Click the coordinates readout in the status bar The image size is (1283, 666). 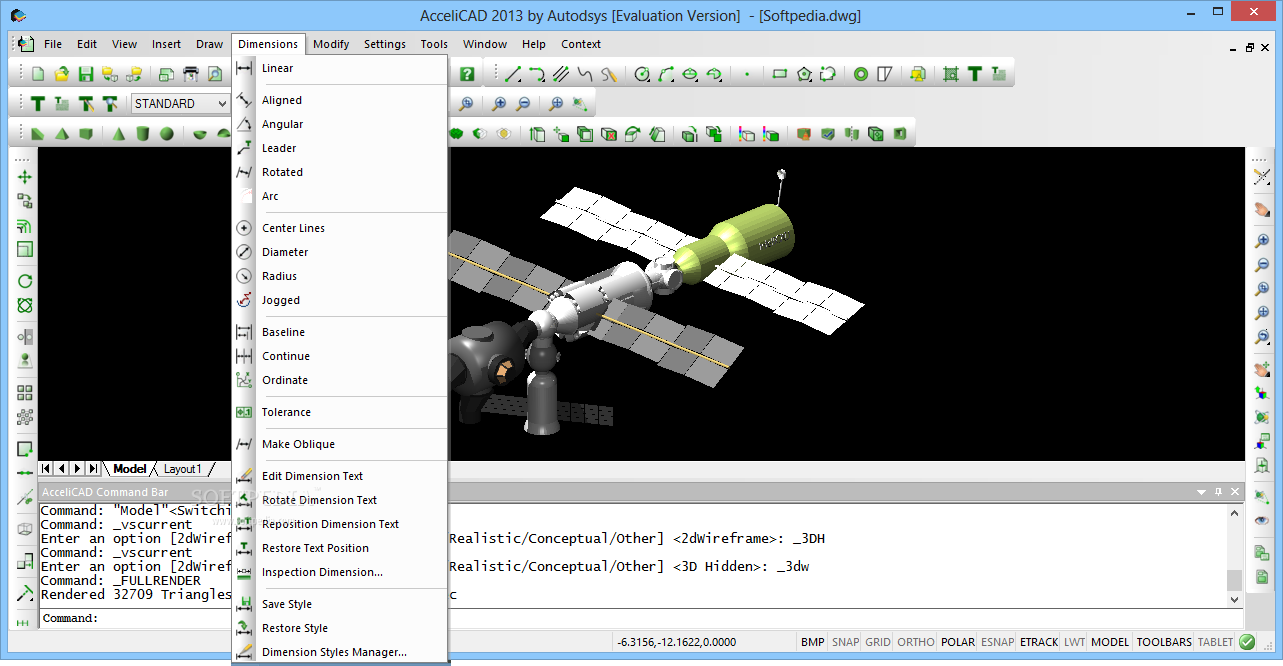coord(676,642)
